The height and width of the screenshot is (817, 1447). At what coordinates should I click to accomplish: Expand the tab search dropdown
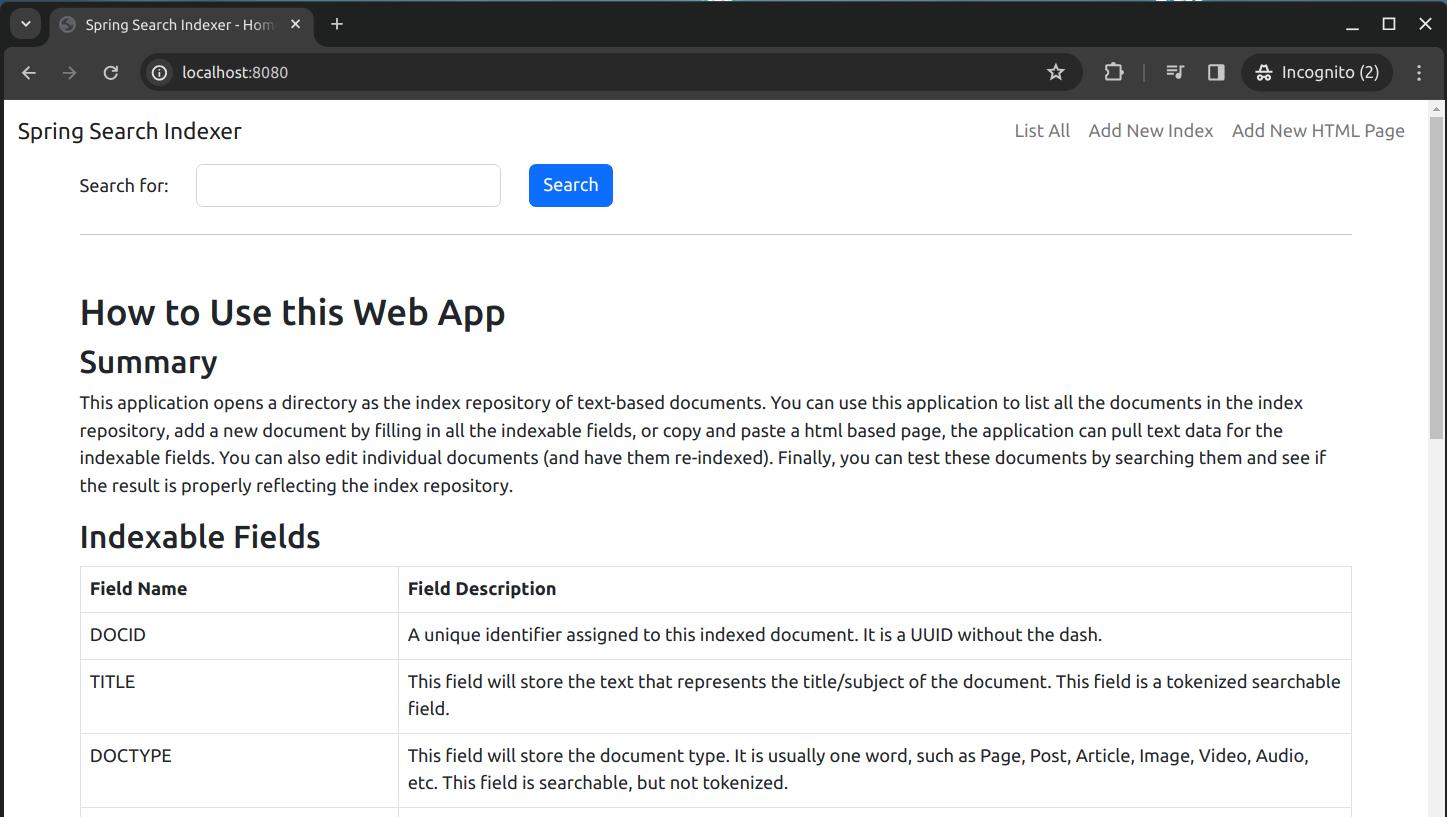26,24
